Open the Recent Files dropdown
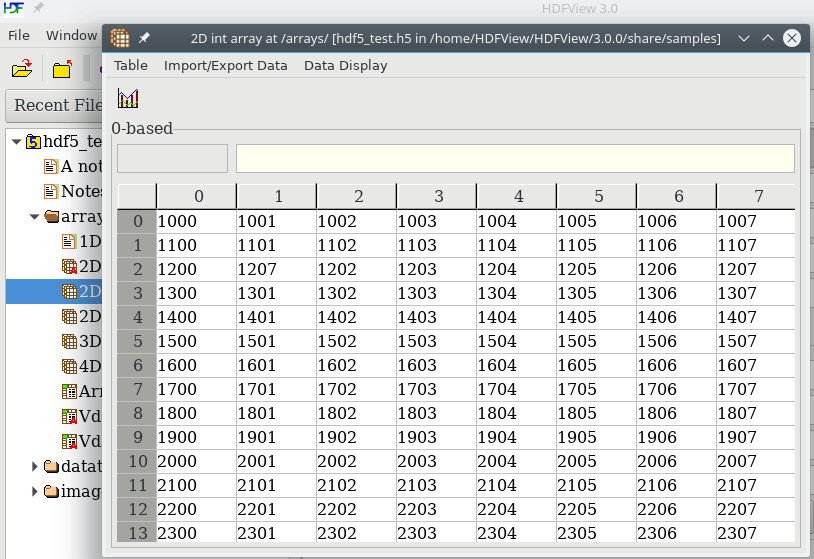This screenshot has height=559, width=814. (54, 105)
